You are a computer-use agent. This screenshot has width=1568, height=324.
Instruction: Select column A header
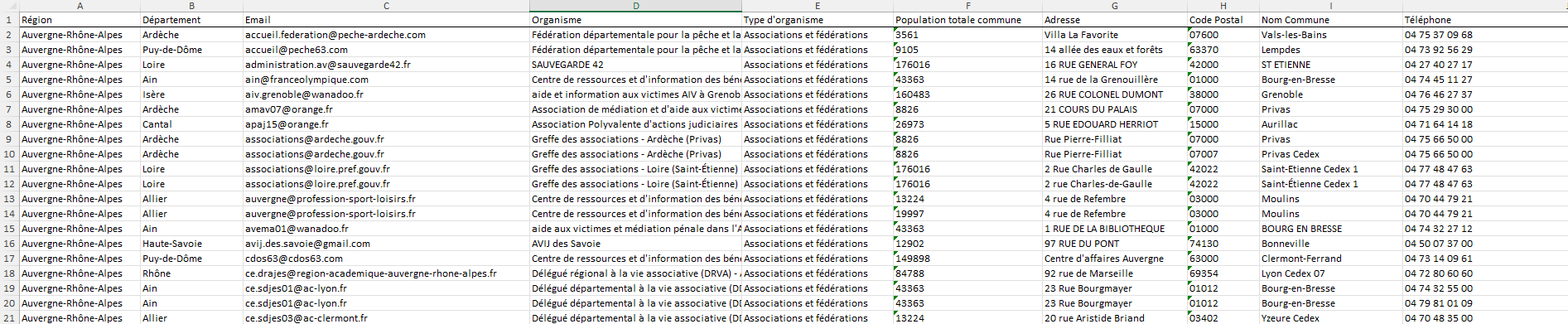[x=80, y=6]
